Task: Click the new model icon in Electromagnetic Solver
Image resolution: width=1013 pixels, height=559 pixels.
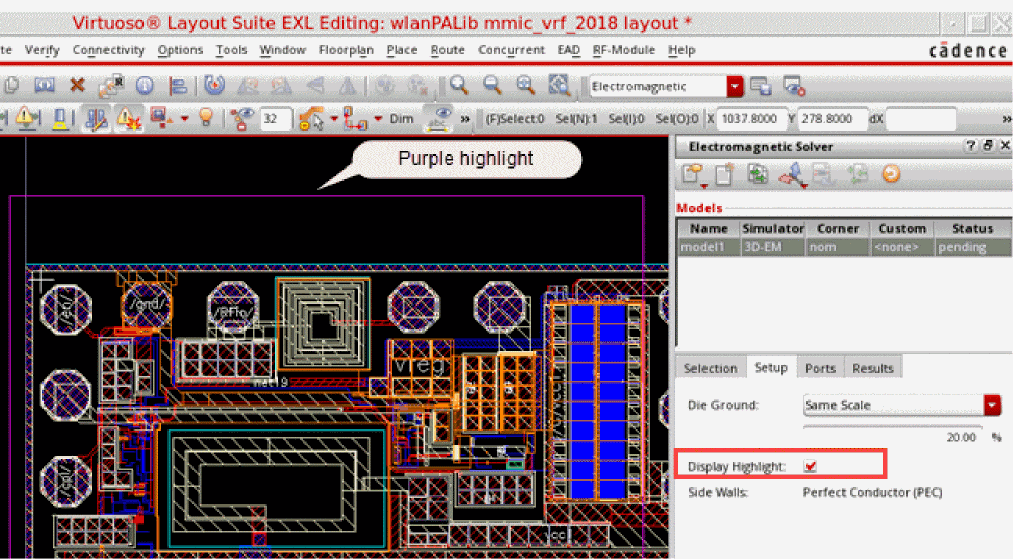Action: point(693,174)
